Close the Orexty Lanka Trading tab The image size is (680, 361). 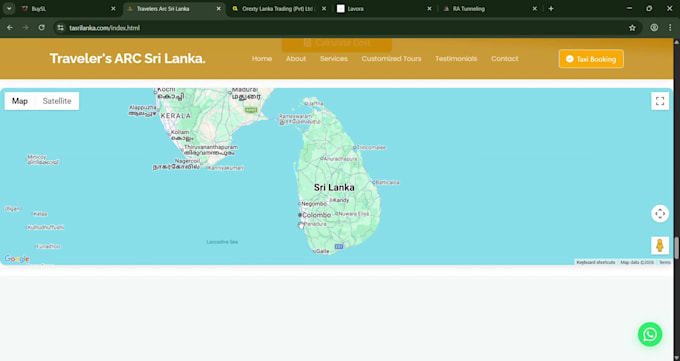coord(324,9)
